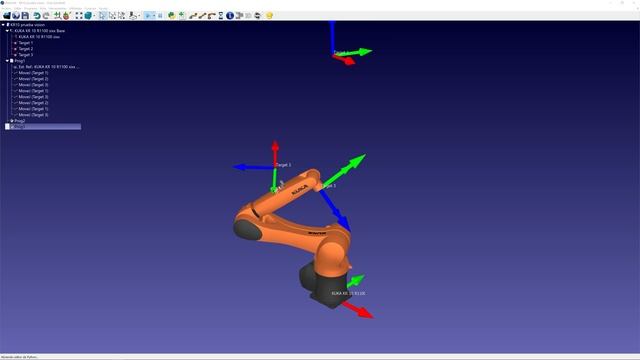
Task: Add a linear move instruction icon
Action: [202, 16]
